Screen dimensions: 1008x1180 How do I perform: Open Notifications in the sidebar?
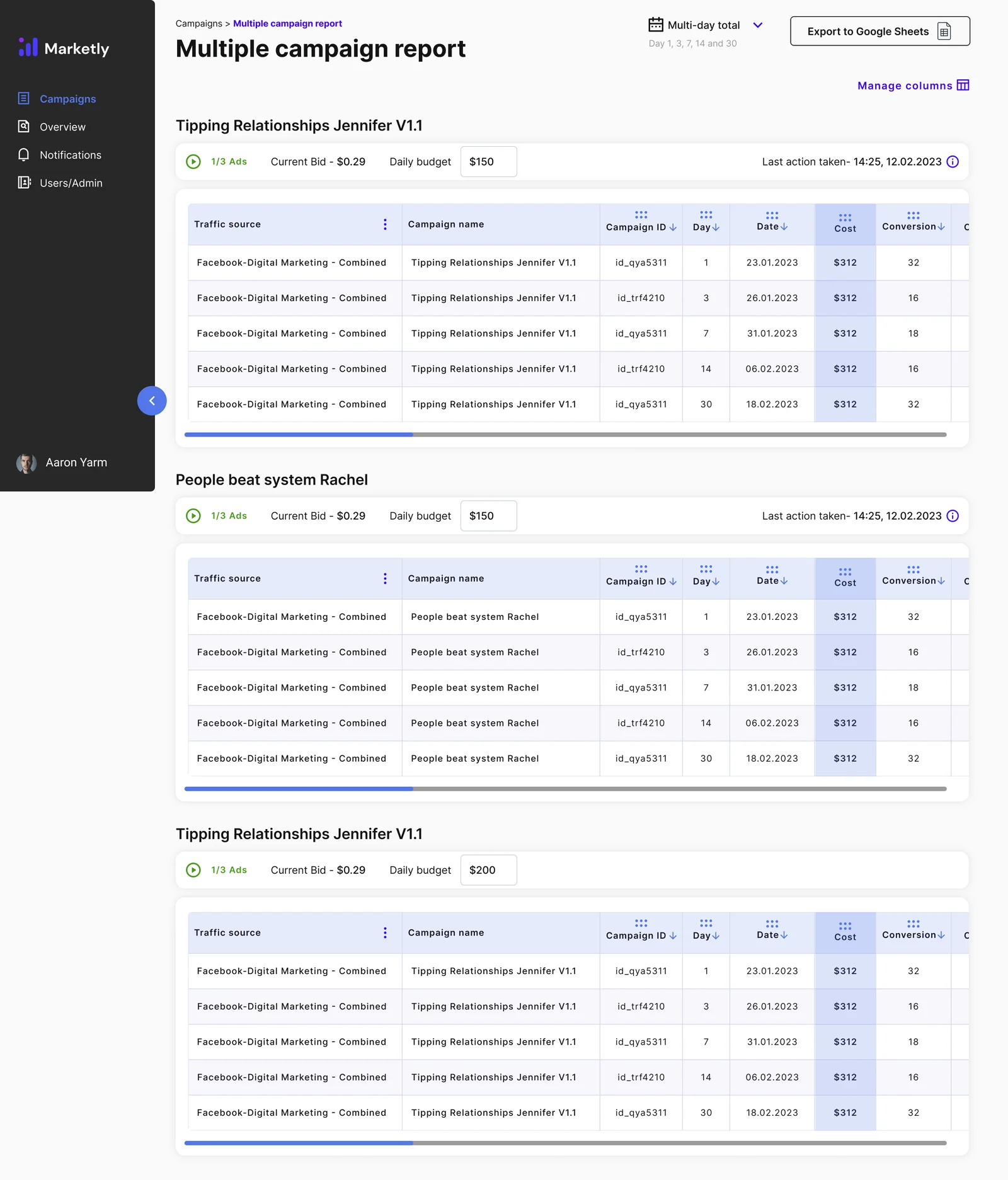59,155
